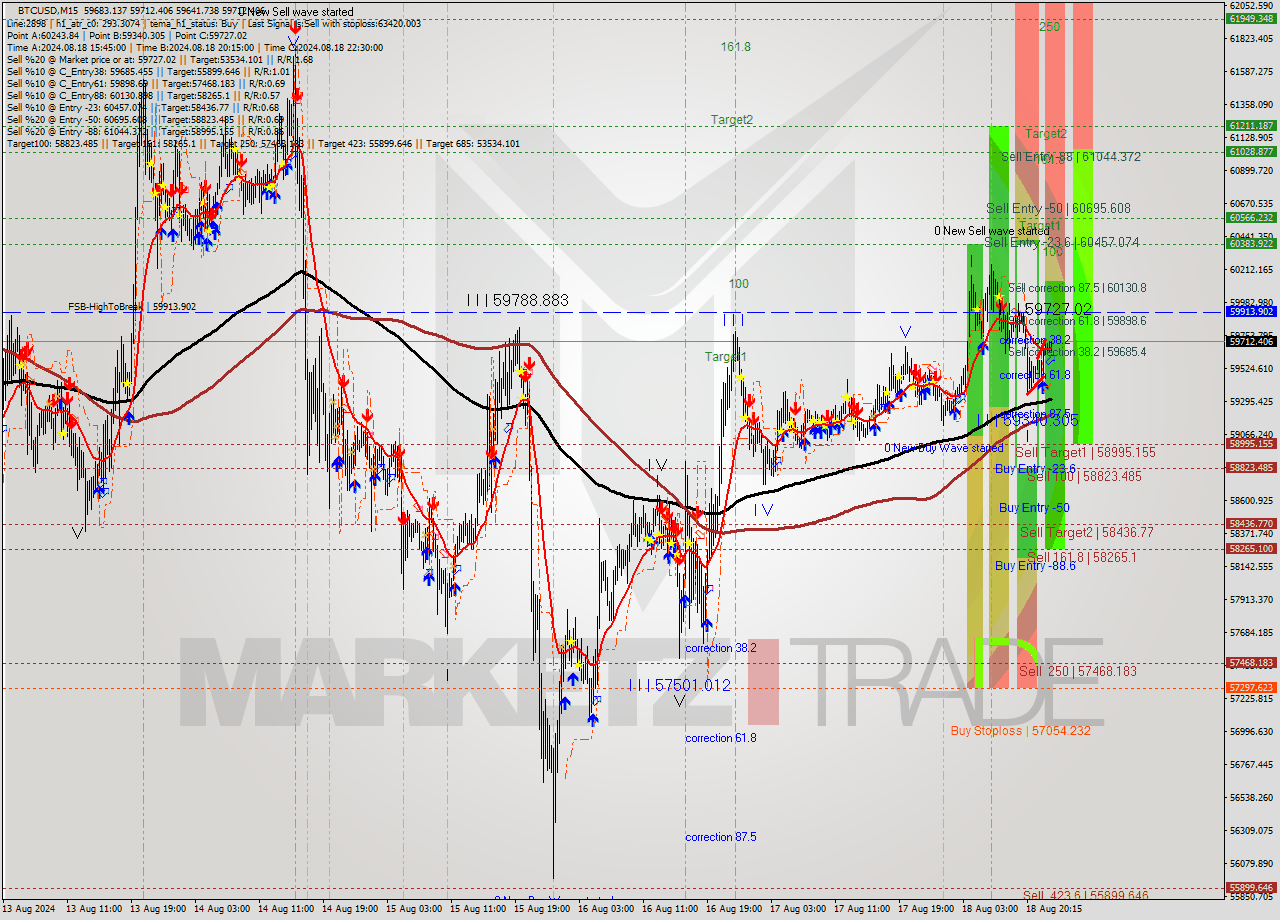The width and height of the screenshot is (1280, 920).
Task: Click the 17 Aug 11:00 time axis label
Action: coord(862,909)
